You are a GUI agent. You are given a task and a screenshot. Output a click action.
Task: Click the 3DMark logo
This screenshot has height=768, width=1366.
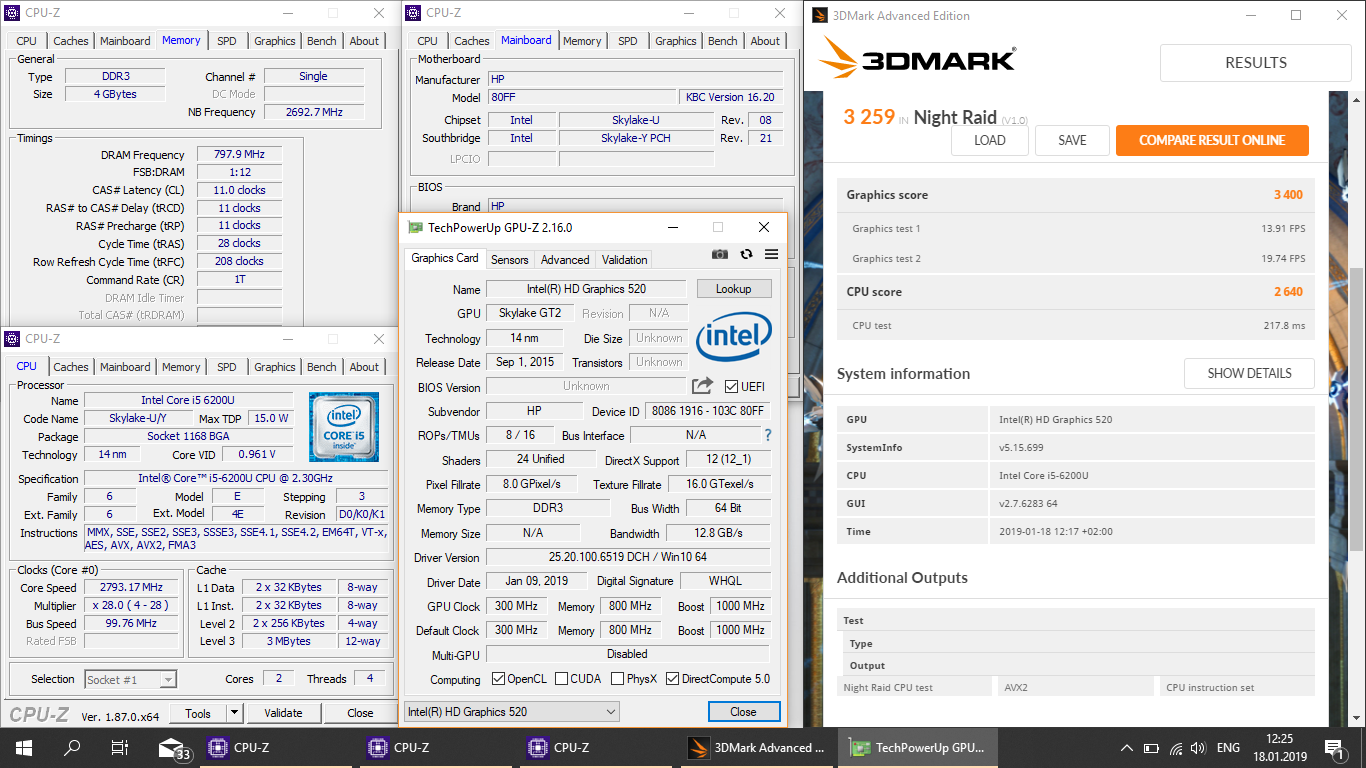917,59
